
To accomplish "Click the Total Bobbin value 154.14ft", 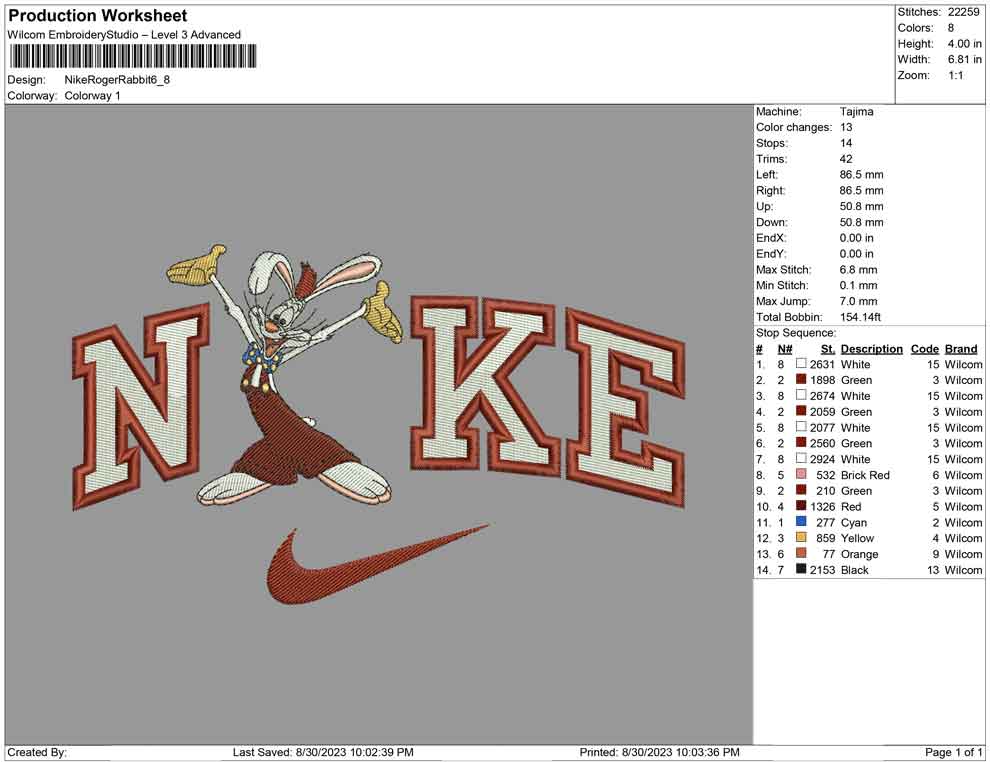I will click(x=860, y=317).
